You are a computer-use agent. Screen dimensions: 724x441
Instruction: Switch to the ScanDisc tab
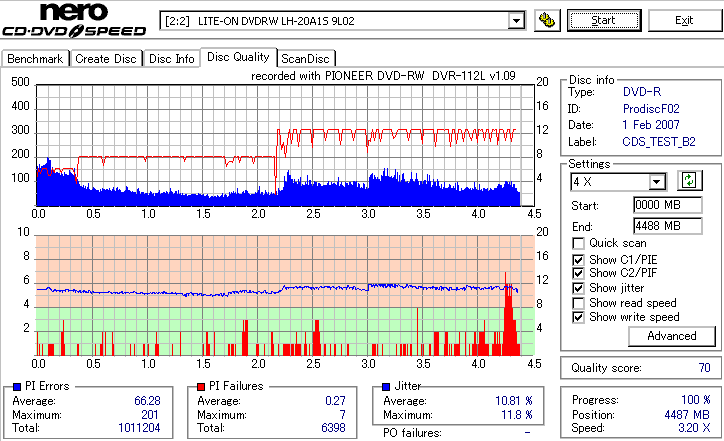coord(305,59)
